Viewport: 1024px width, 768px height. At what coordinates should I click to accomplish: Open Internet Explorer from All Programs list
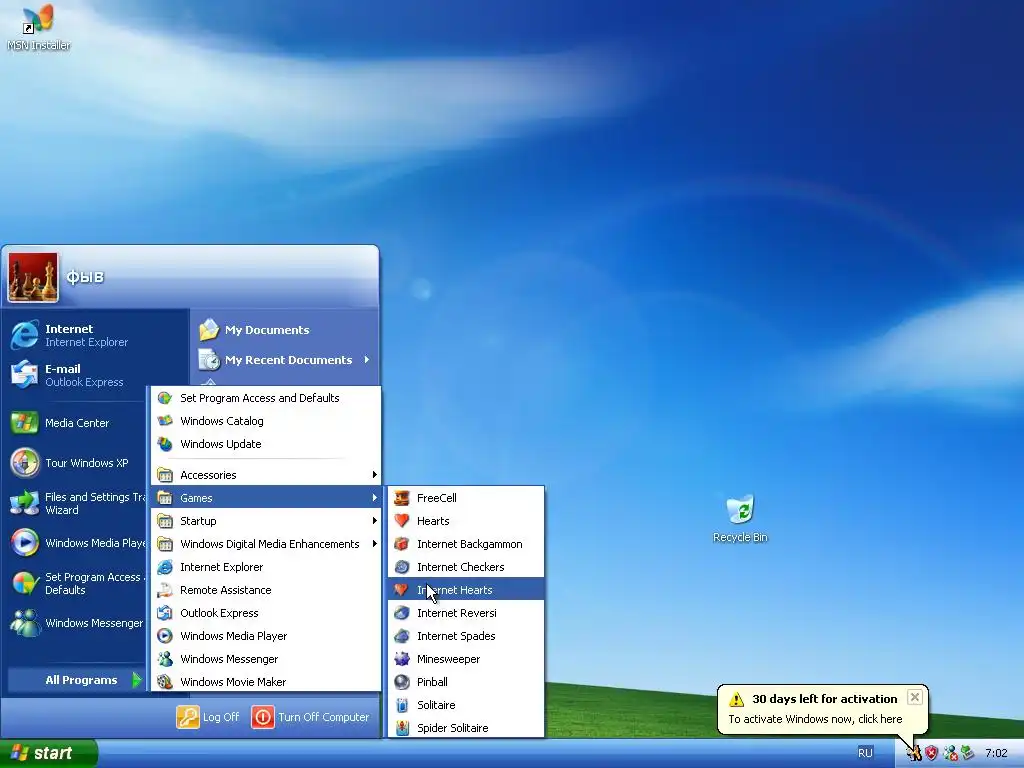[x=266, y=567]
